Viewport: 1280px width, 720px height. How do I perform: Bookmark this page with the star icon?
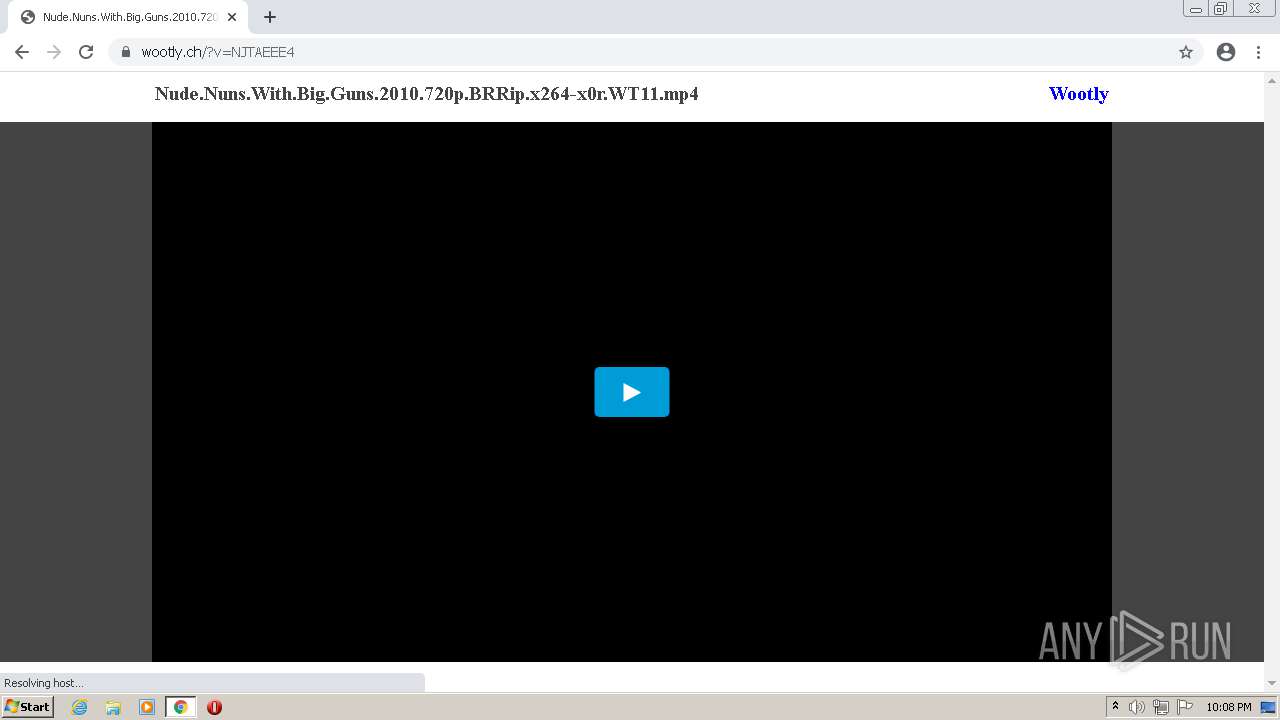click(1186, 52)
